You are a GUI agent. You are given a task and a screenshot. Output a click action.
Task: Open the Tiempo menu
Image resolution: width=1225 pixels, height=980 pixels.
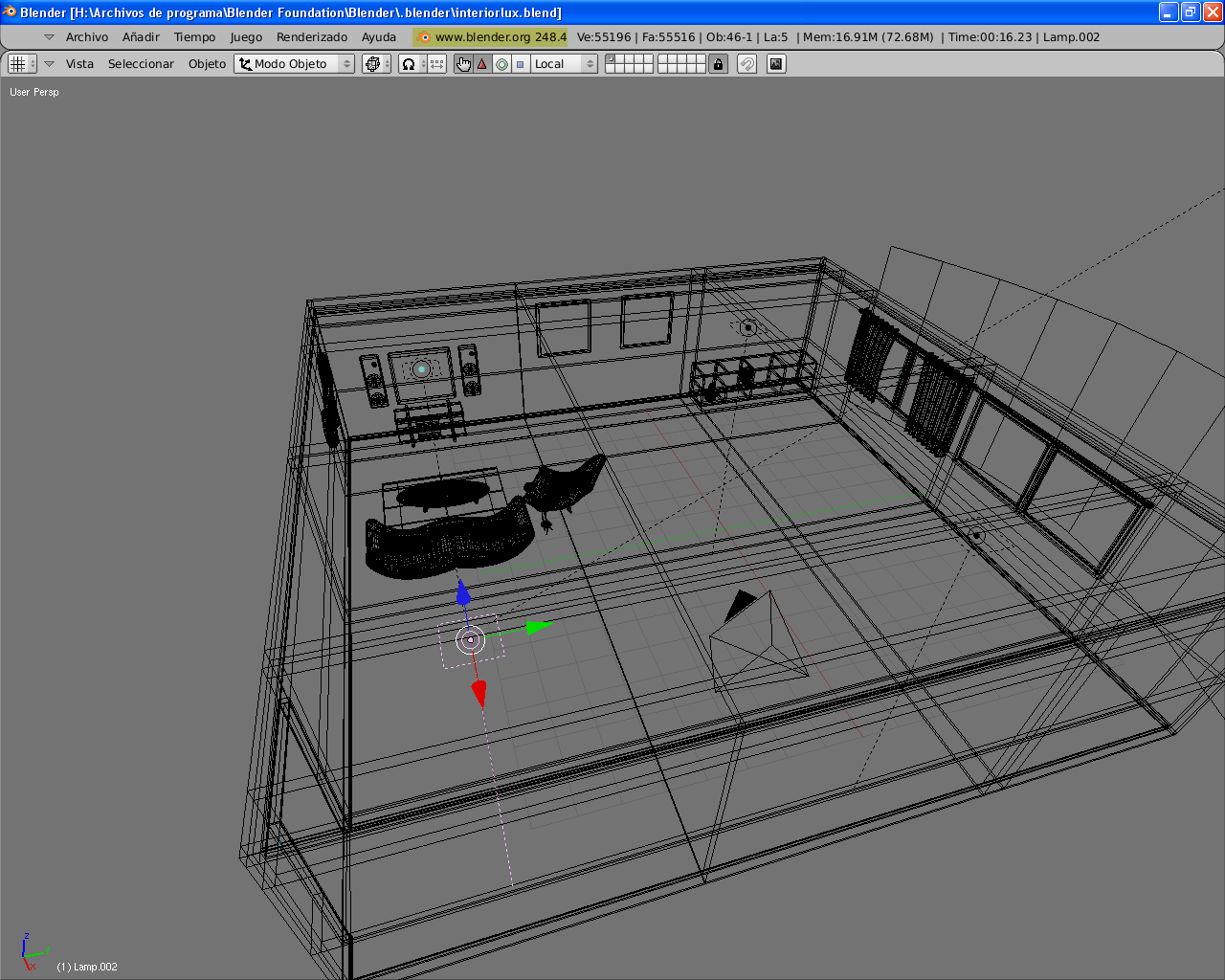click(194, 37)
